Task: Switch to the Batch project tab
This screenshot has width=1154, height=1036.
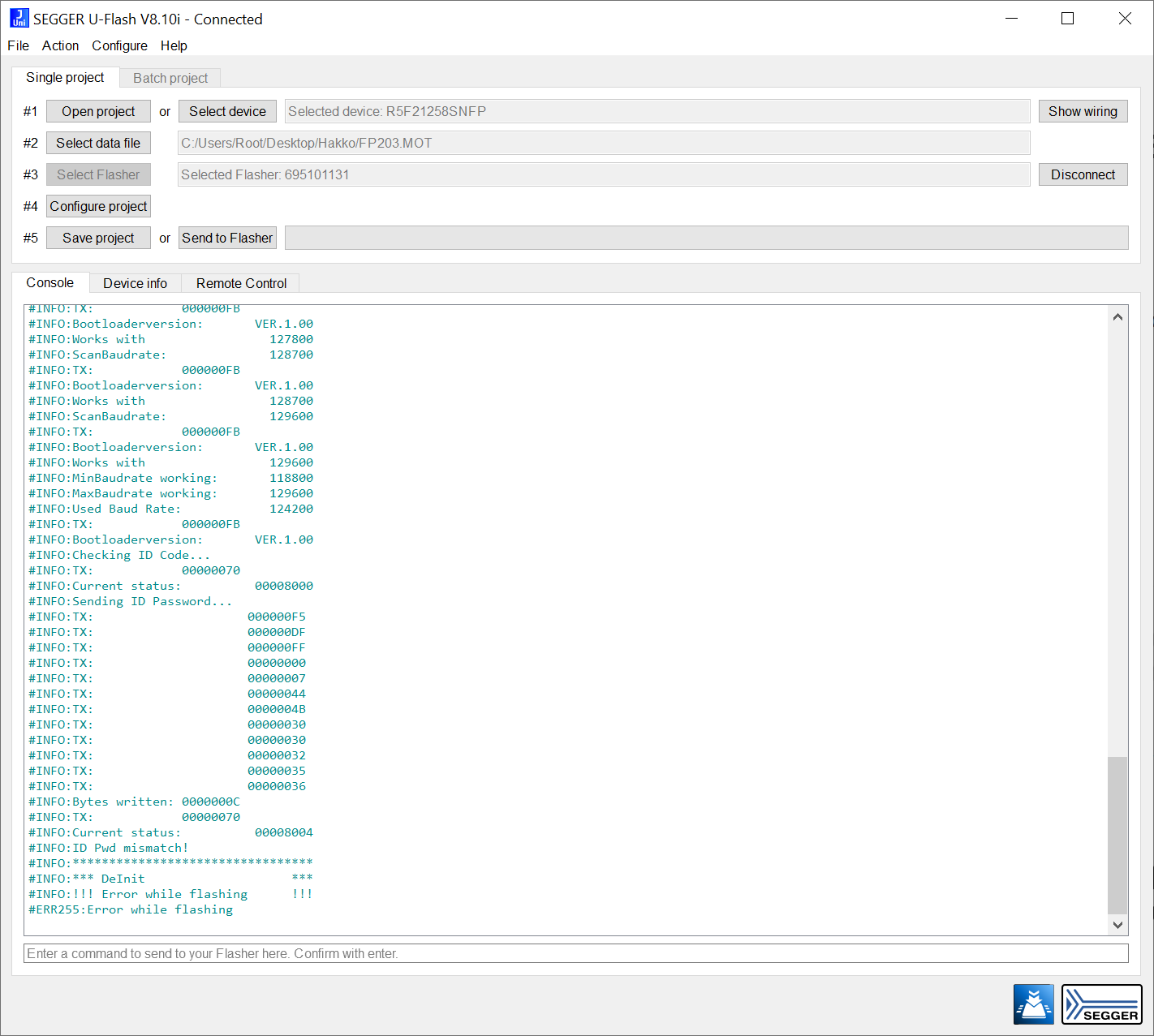Action: tap(170, 78)
